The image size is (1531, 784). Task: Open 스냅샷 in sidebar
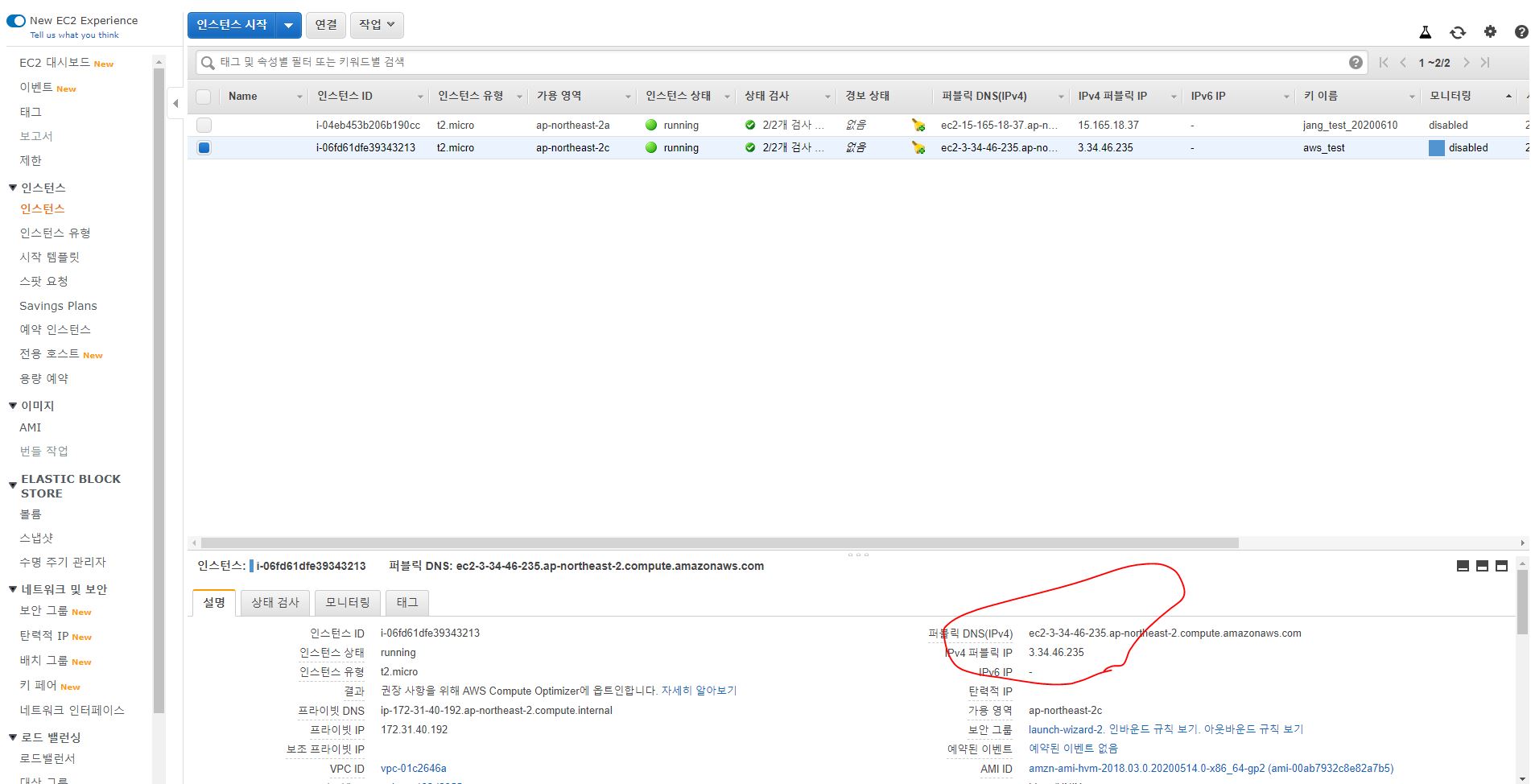[36, 538]
